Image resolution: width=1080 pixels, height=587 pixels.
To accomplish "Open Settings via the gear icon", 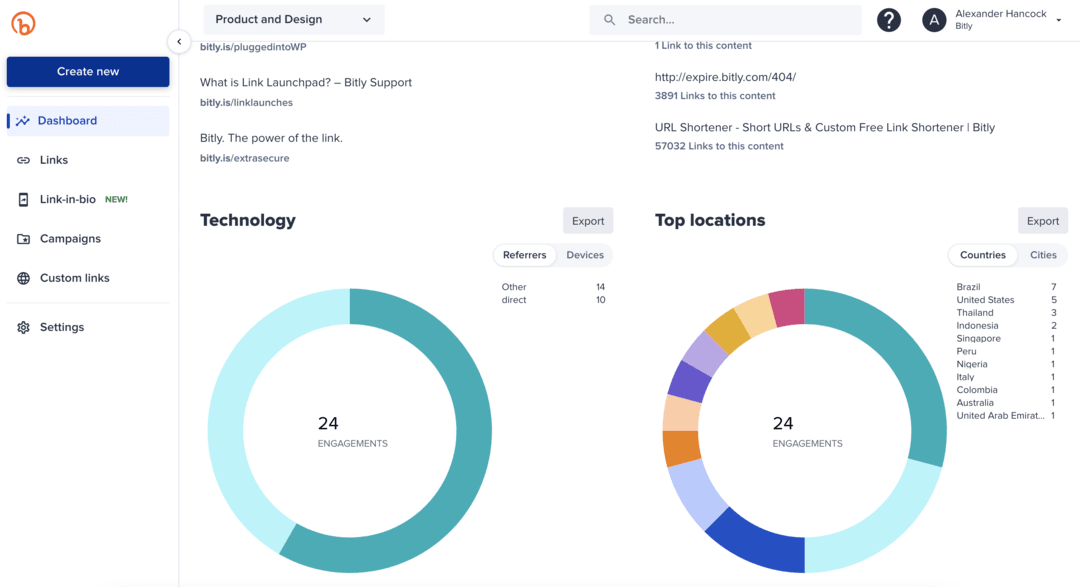I will point(22,326).
